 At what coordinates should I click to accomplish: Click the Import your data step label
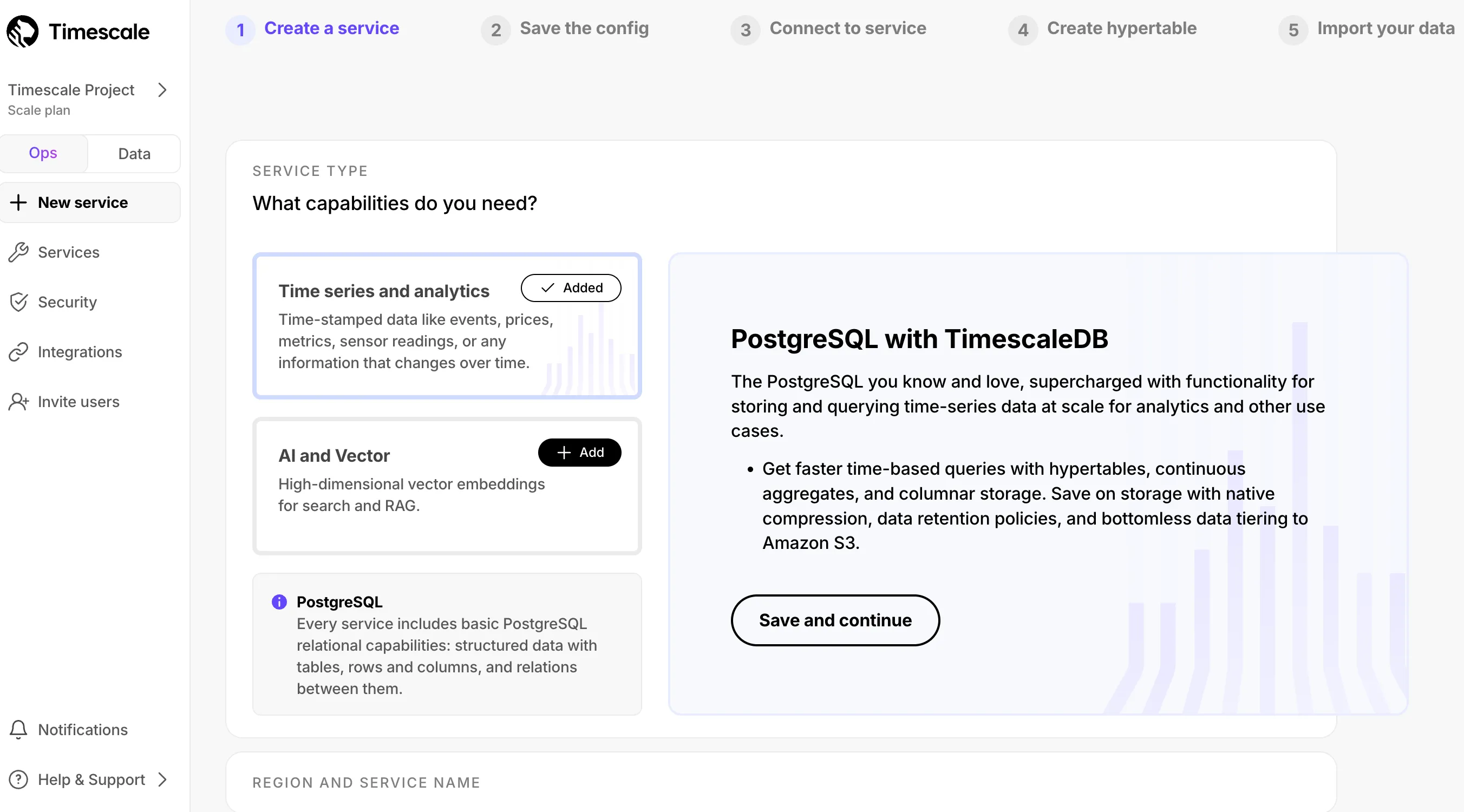pos(1385,28)
